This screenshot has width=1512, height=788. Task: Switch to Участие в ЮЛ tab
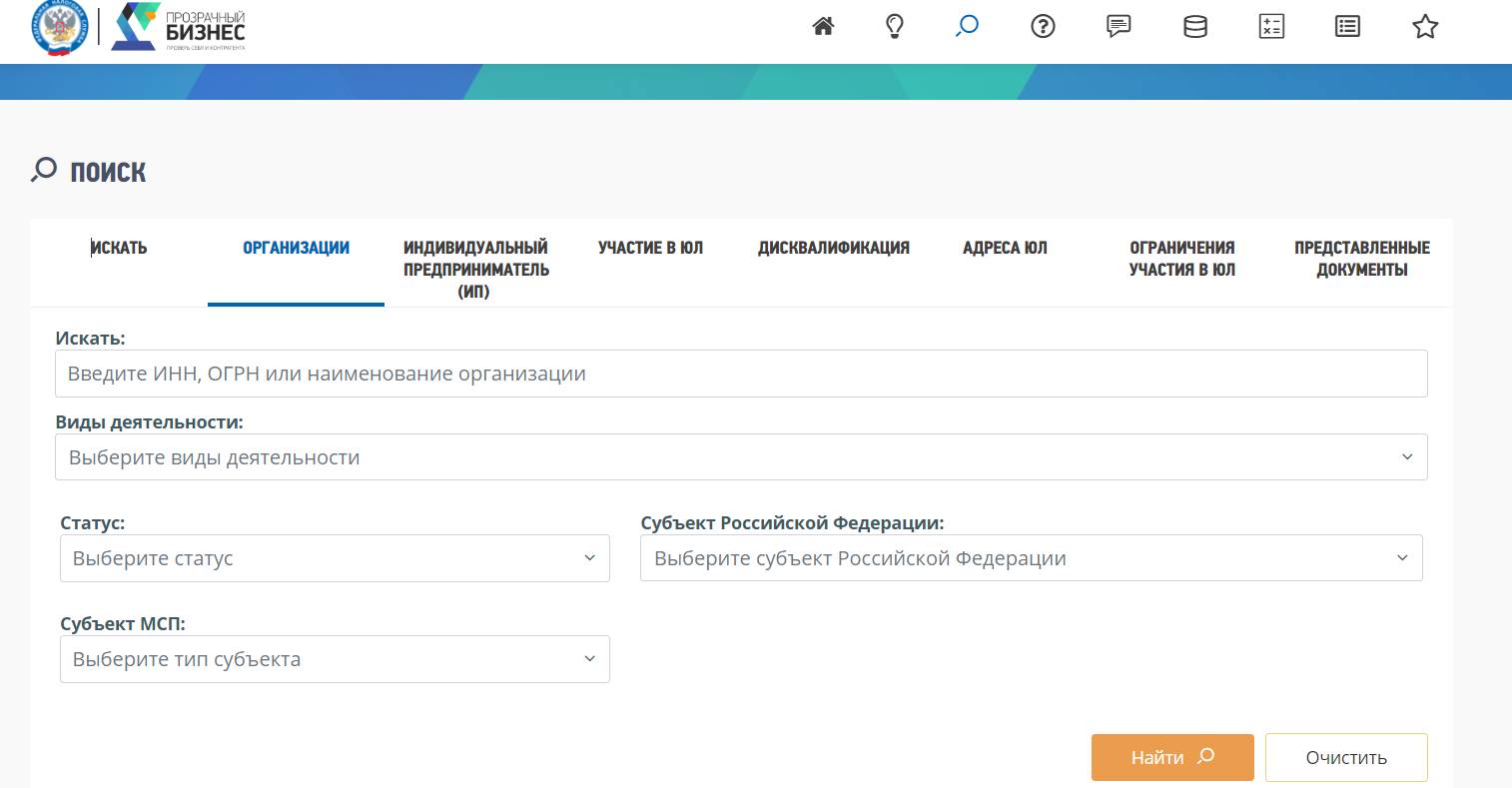[x=650, y=248]
